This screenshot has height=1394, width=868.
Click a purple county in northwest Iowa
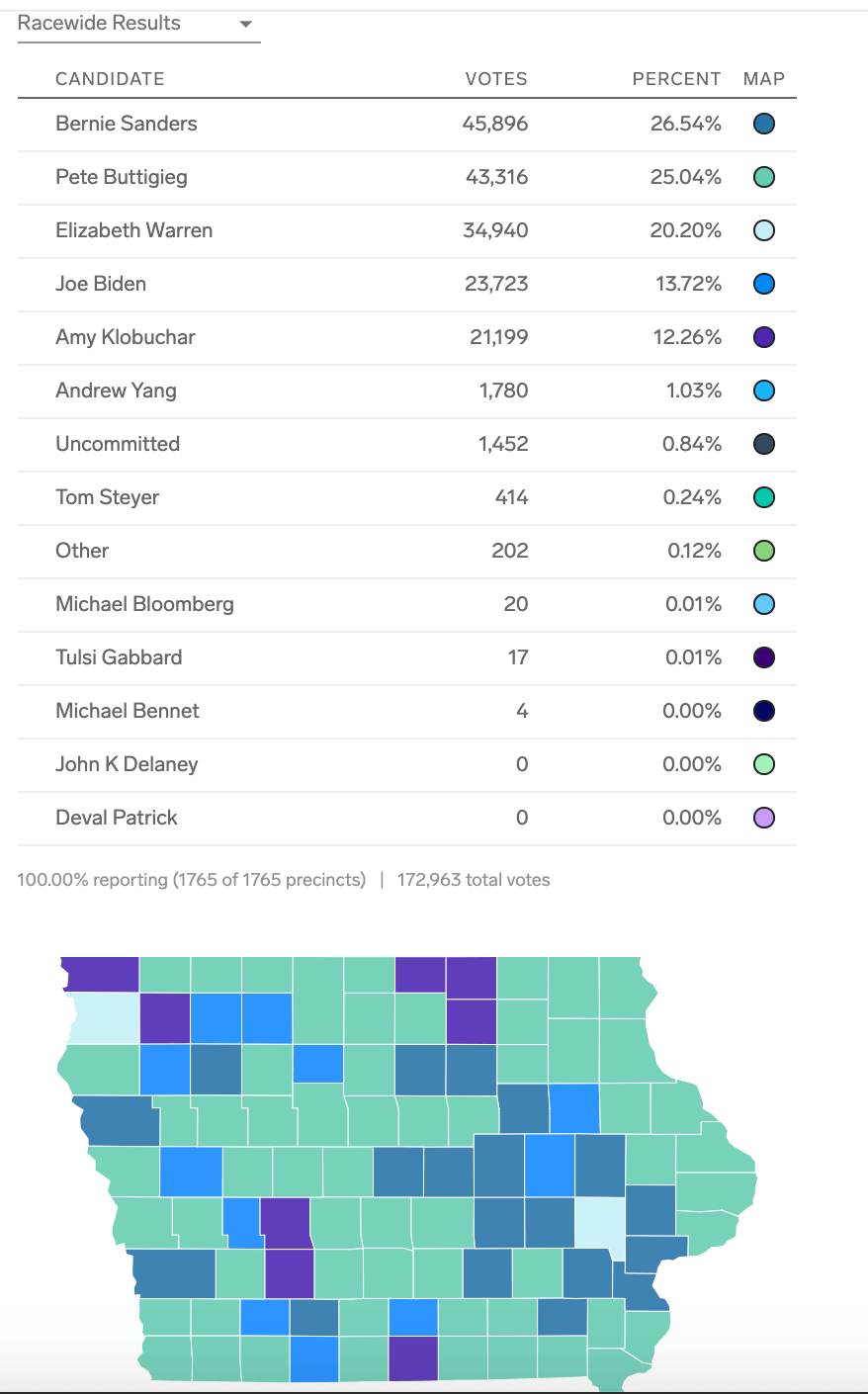[x=98, y=974]
